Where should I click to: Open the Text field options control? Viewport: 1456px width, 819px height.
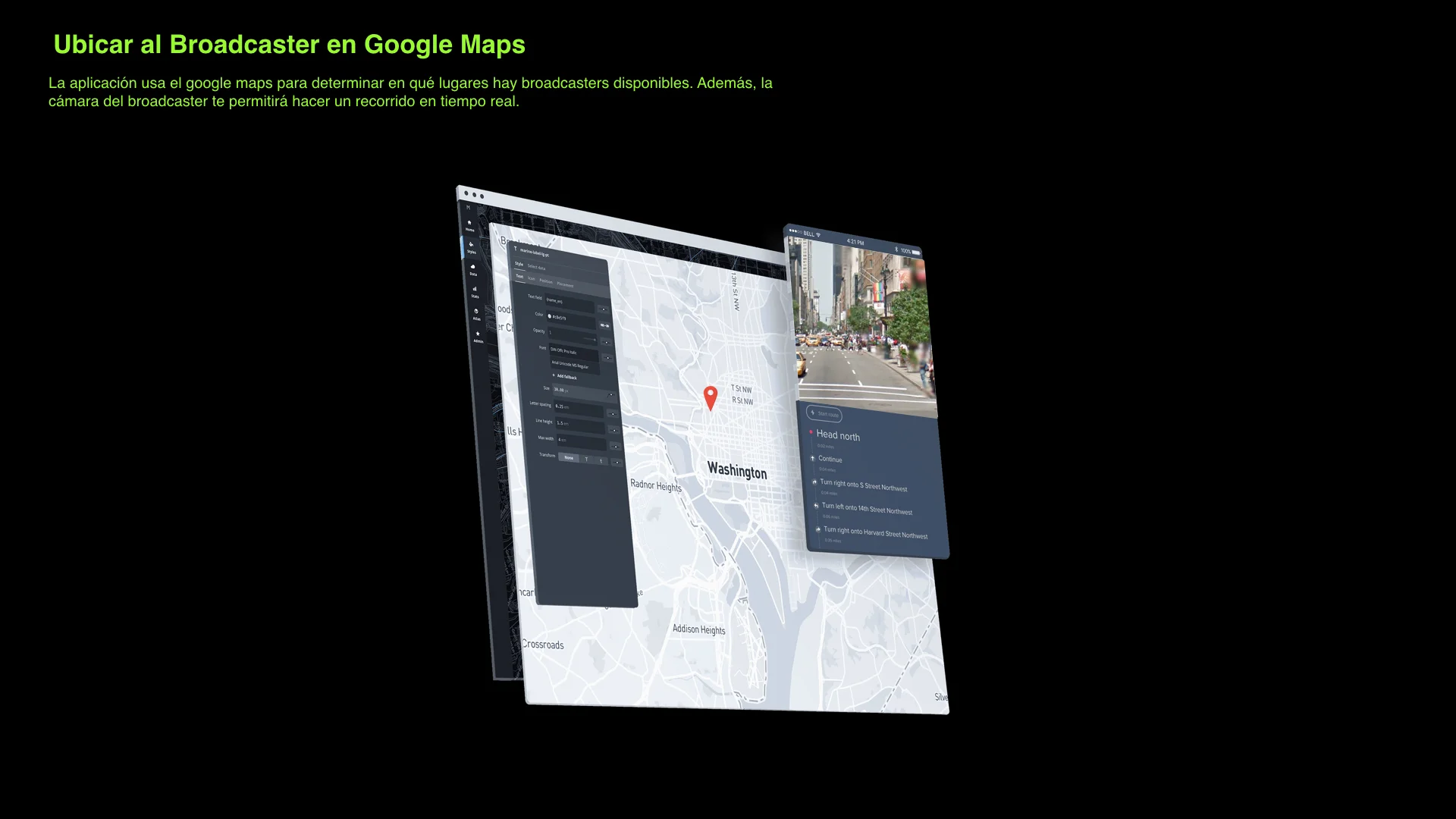pos(603,309)
